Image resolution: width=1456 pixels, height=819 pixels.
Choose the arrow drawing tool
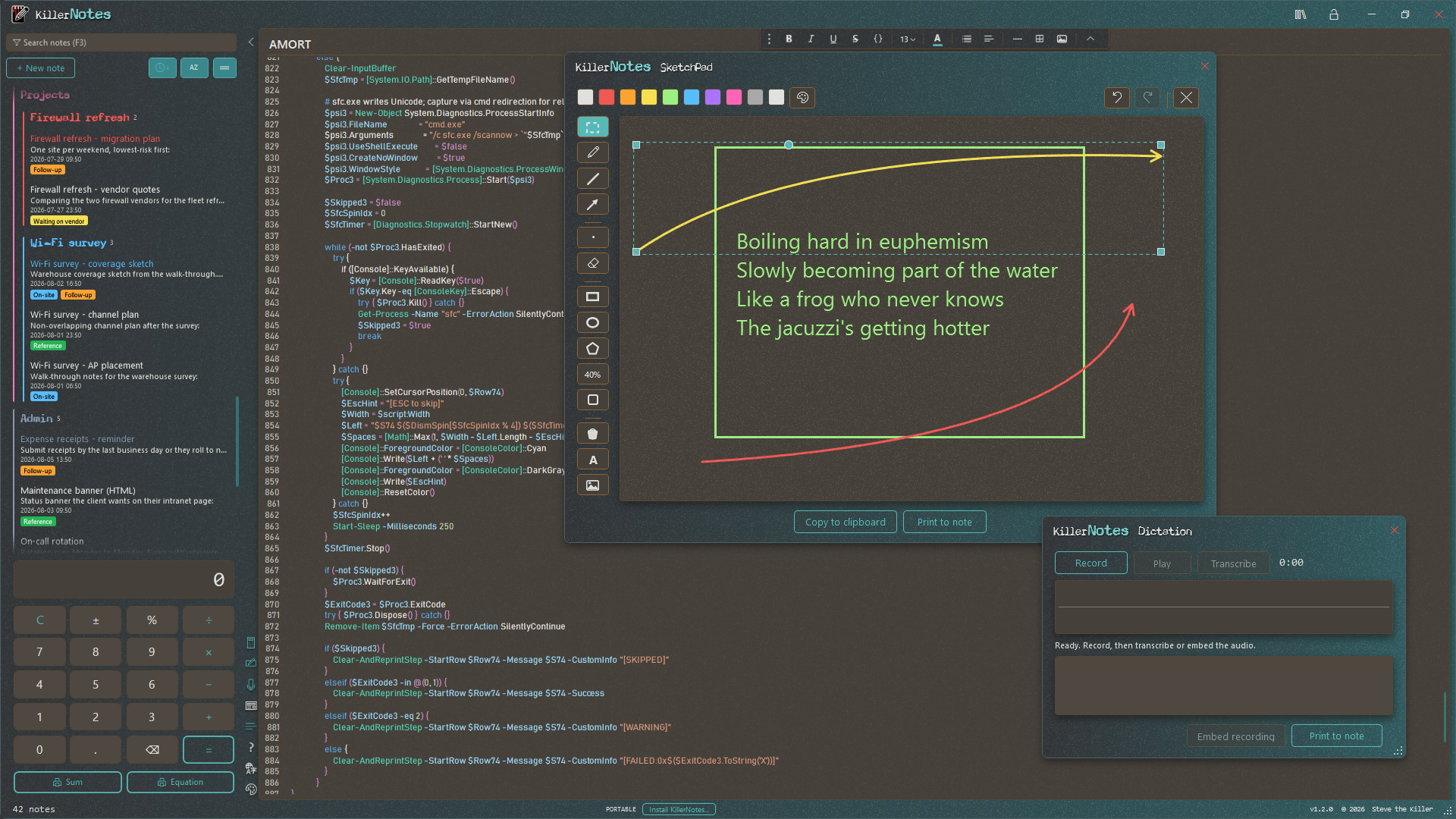click(x=593, y=204)
